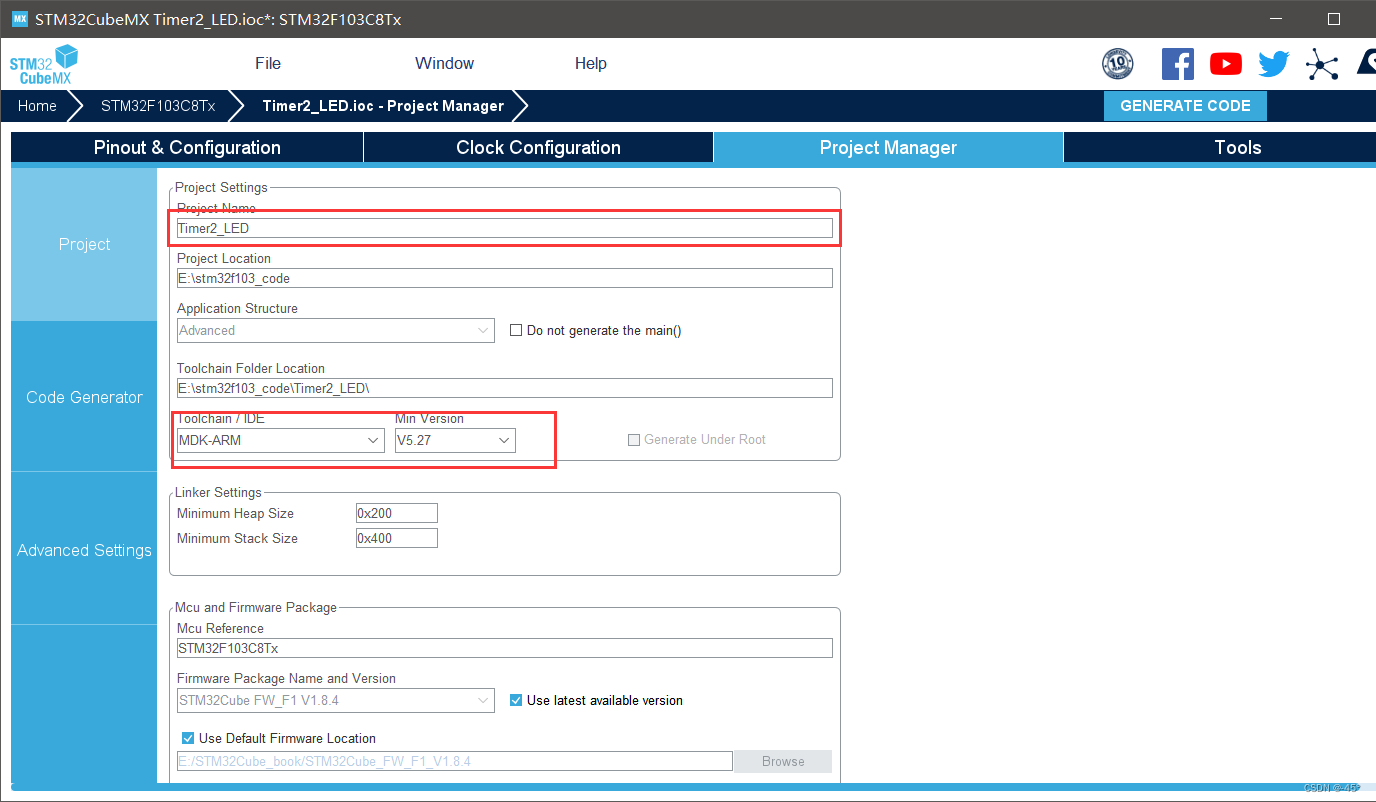Click Timer2_LED.ioc - Project Manager breadcrumb

383,105
